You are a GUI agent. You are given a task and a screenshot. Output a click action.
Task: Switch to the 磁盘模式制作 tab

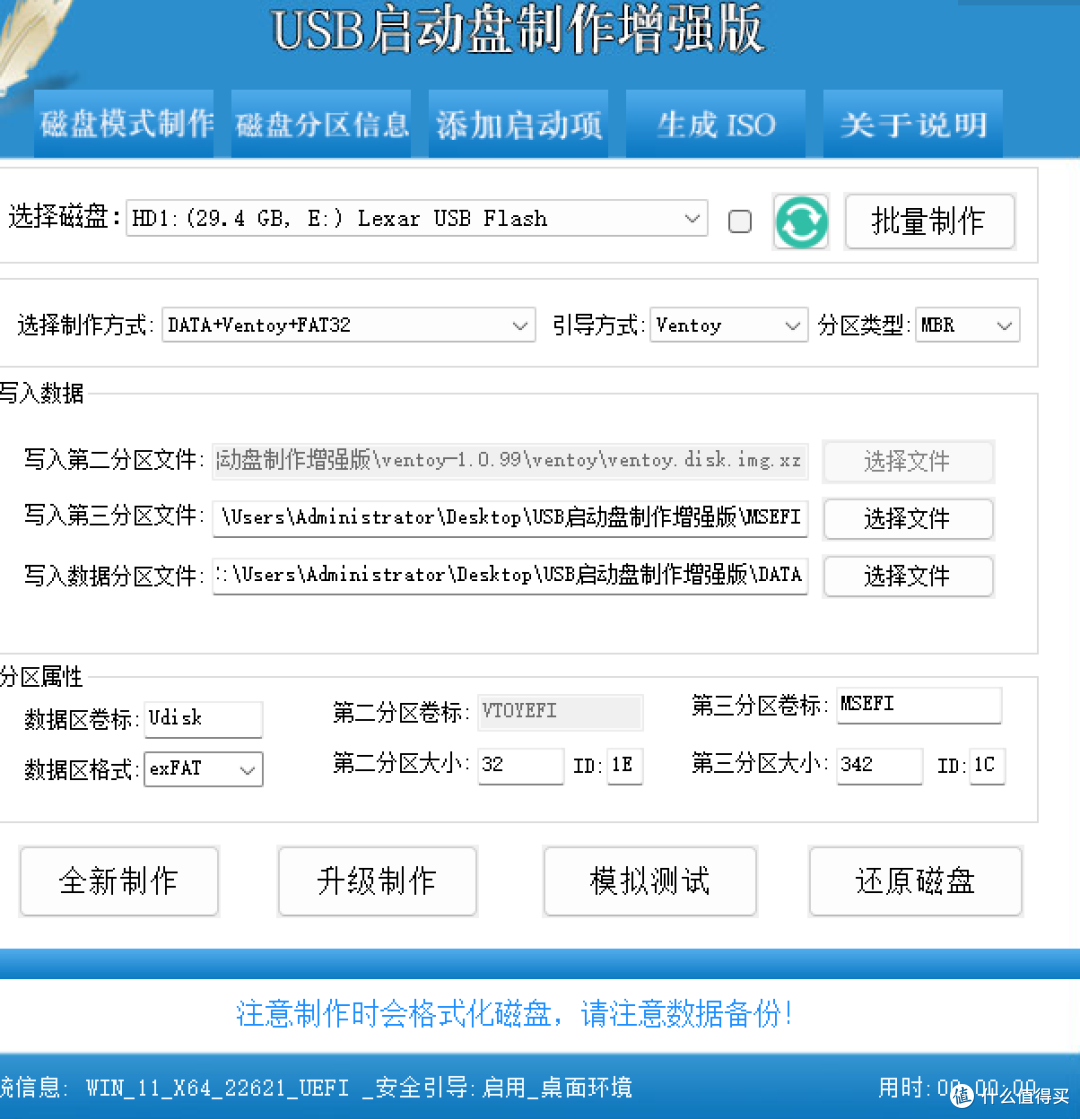(x=124, y=124)
